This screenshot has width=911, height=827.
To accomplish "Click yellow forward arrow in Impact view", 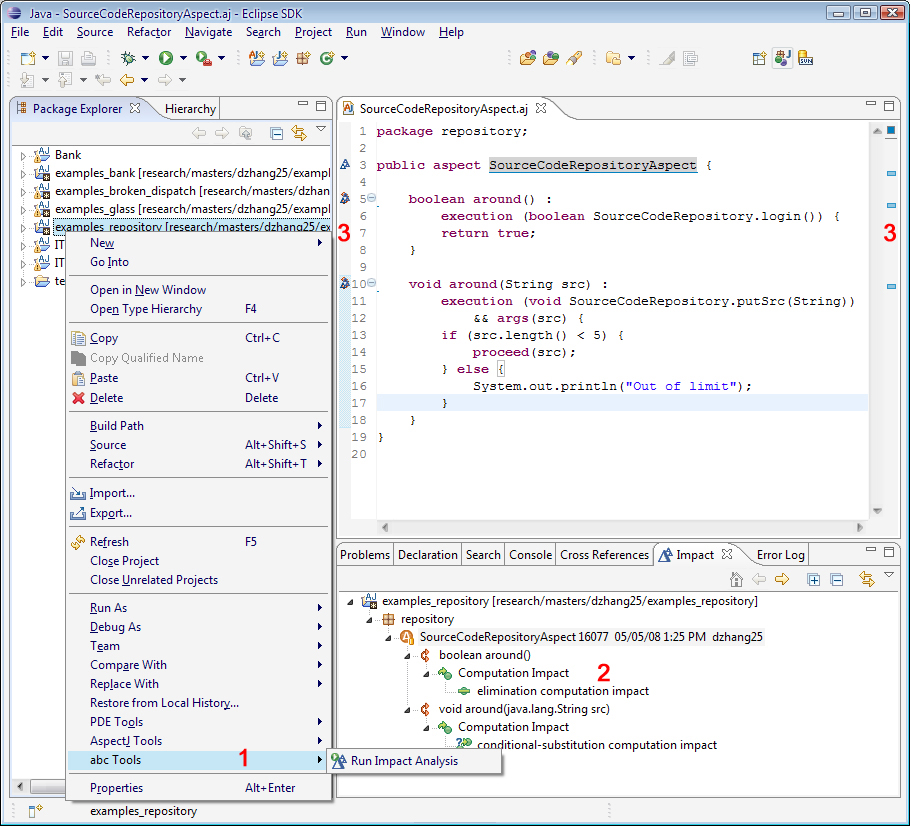I will point(782,579).
